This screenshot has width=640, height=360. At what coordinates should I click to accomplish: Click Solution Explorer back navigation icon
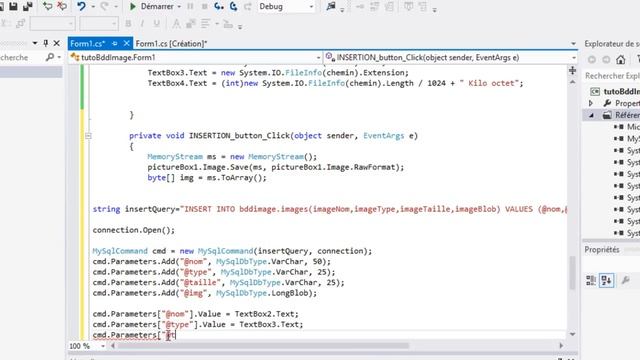coord(591,60)
